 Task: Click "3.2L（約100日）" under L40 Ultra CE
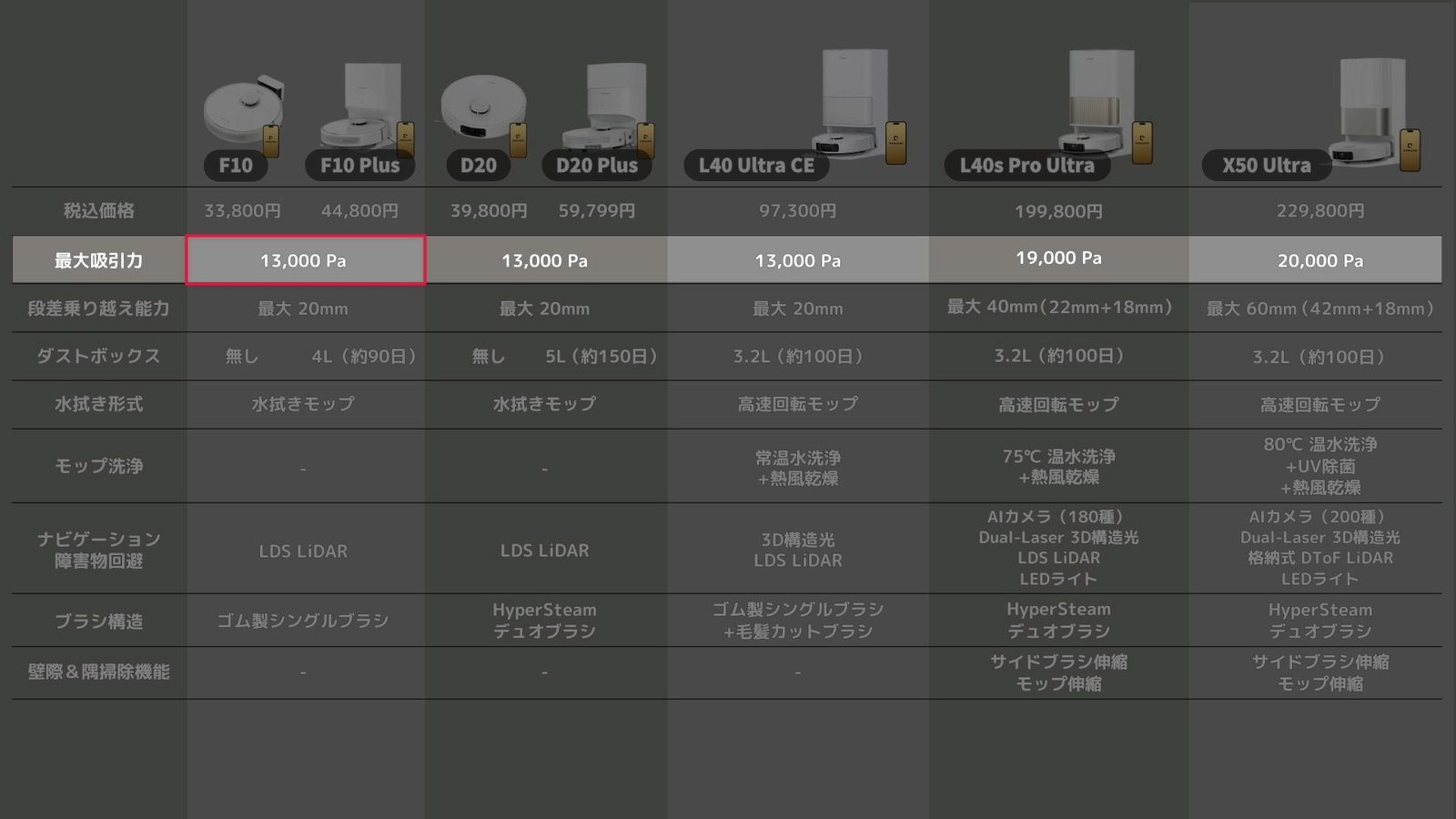(x=798, y=357)
